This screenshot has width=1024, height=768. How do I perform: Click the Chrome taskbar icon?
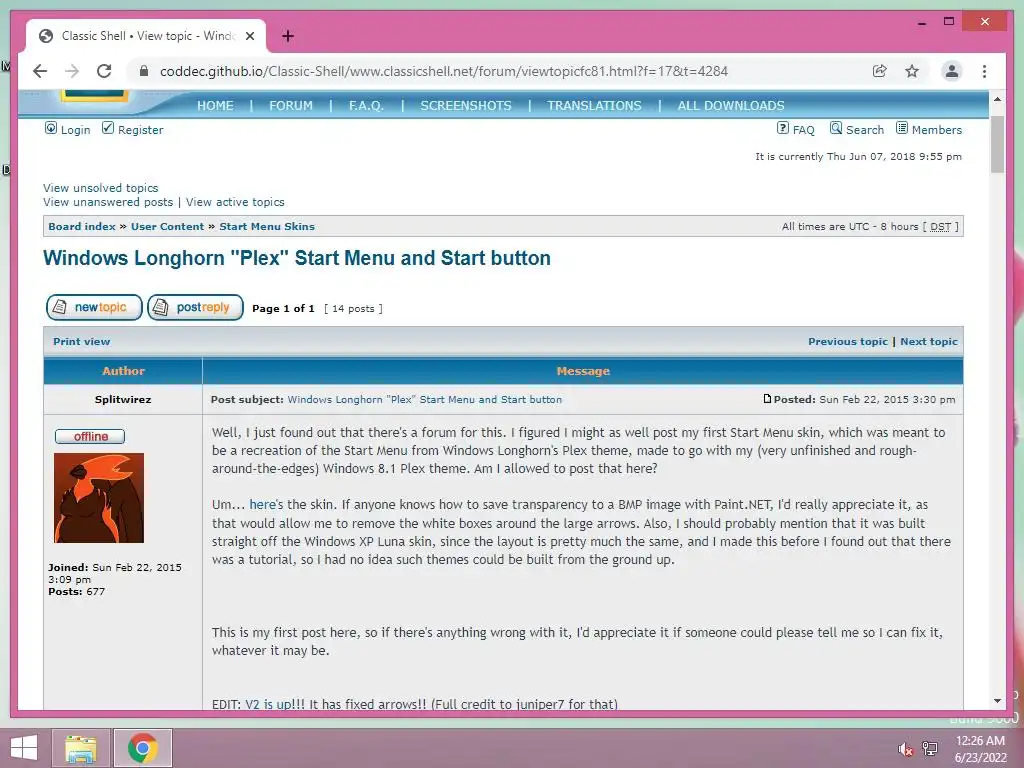143,748
